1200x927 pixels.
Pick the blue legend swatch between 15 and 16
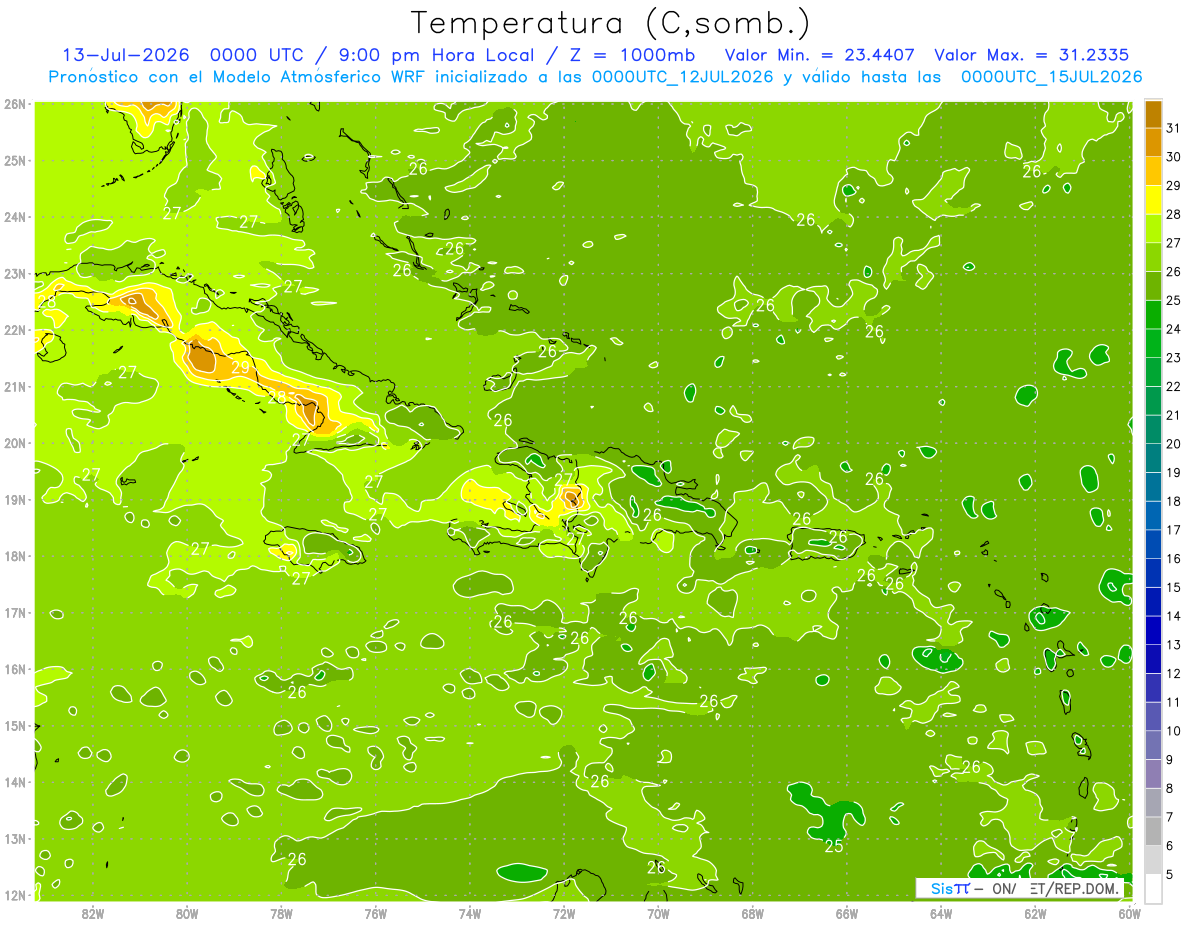pos(1153,573)
